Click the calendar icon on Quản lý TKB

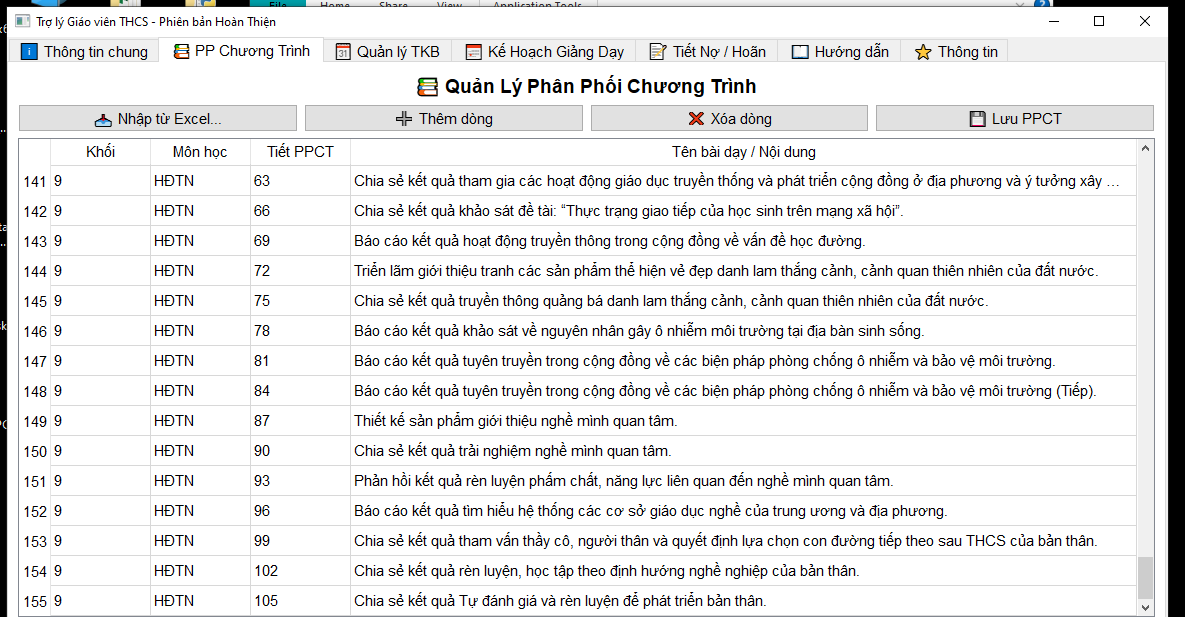[x=343, y=52]
